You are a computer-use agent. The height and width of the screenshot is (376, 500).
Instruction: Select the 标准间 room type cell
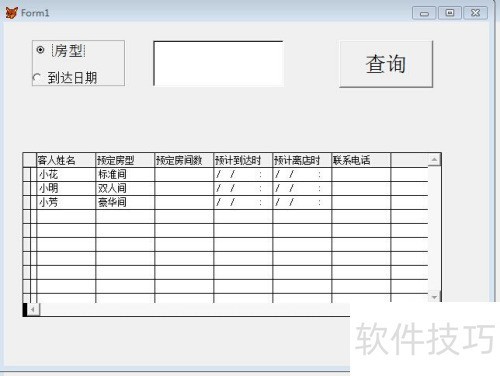coord(125,174)
